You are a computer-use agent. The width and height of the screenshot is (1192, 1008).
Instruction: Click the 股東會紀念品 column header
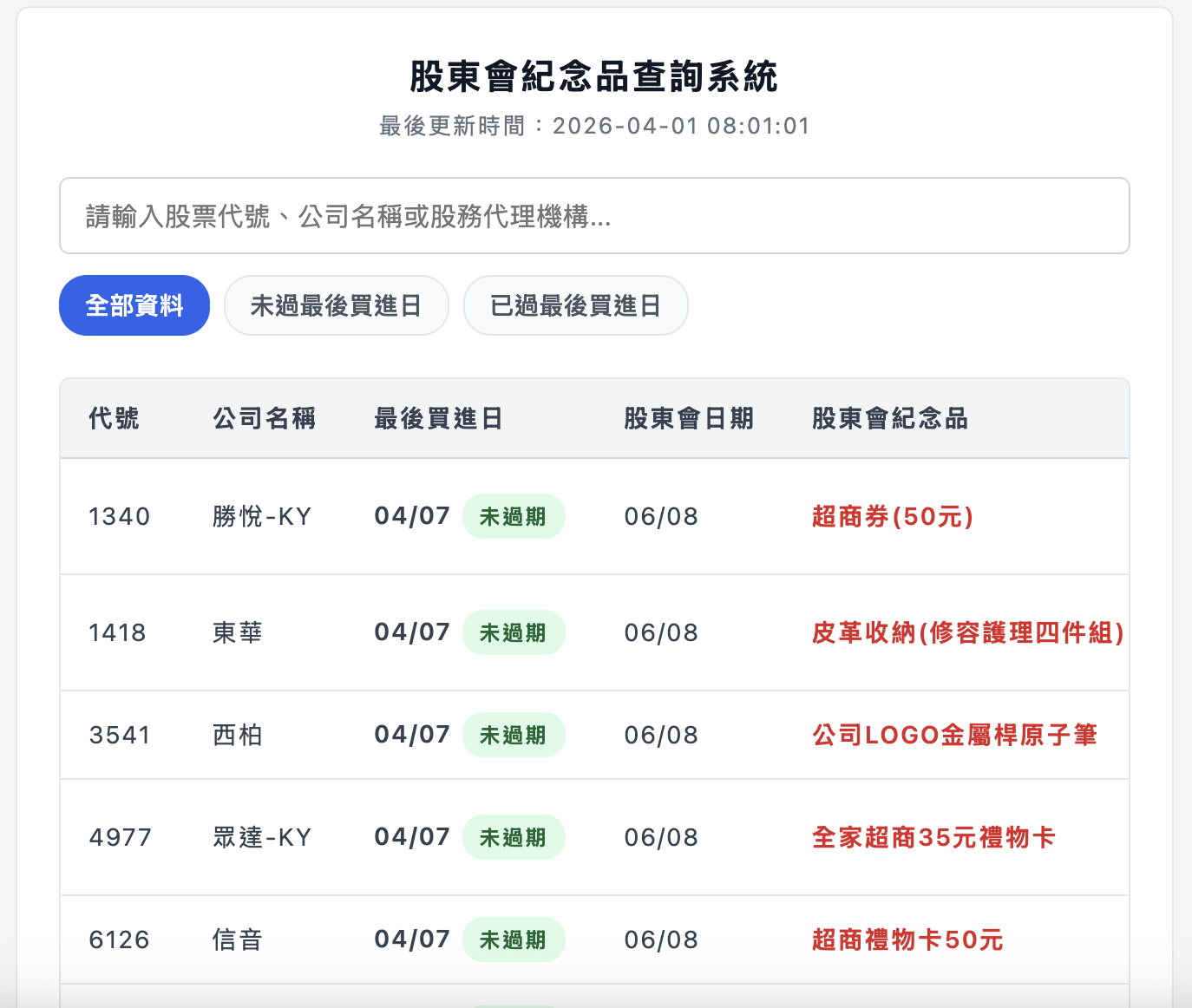(890, 419)
